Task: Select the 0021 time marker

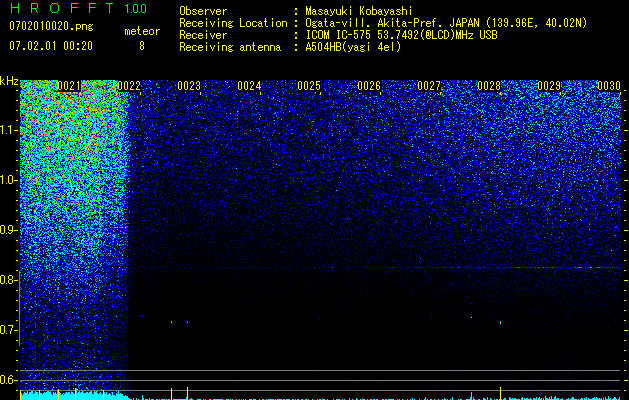Action: click(x=69, y=86)
